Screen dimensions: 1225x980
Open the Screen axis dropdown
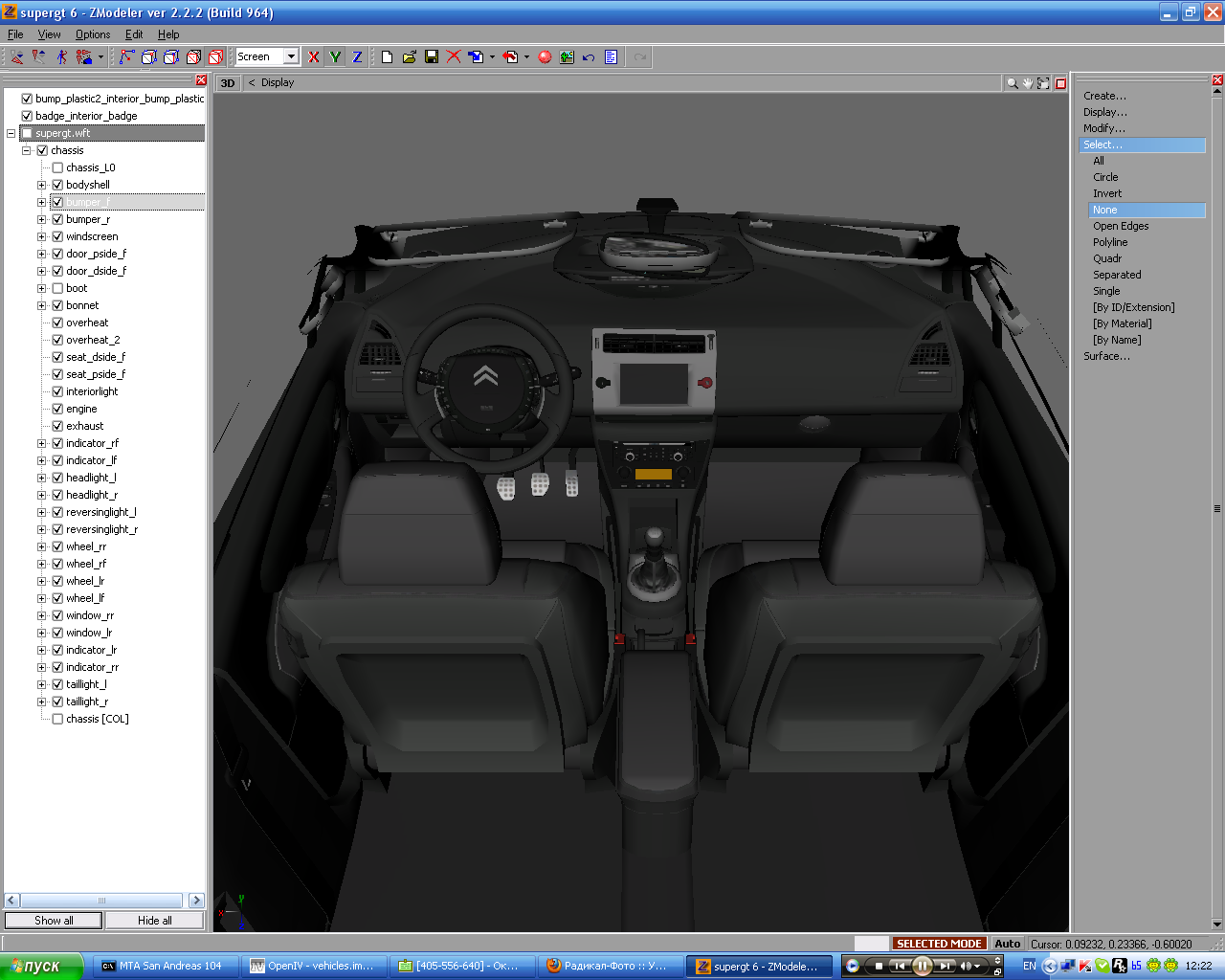click(x=291, y=57)
